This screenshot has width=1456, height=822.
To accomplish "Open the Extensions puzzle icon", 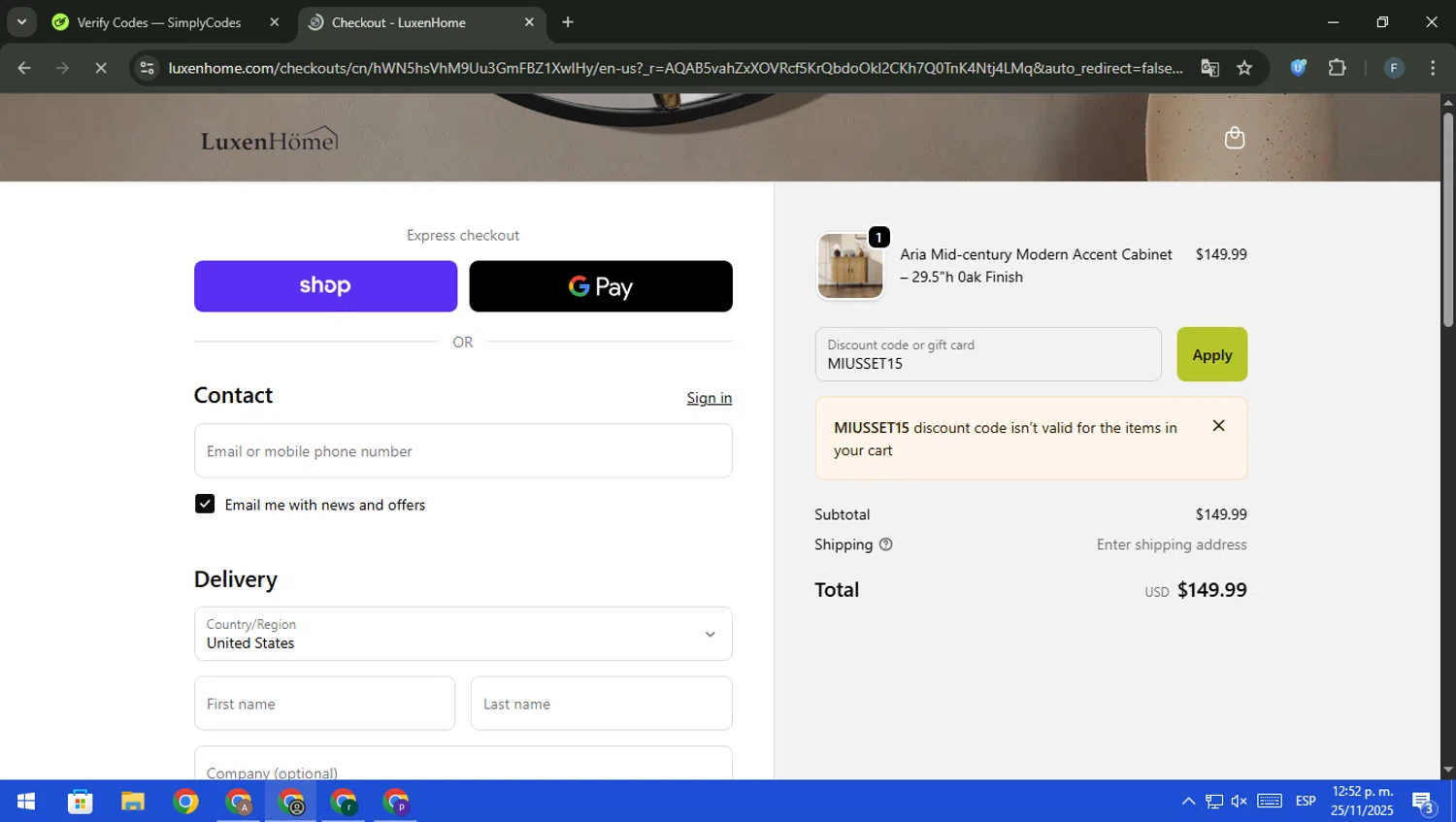I will click(1337, 68).
